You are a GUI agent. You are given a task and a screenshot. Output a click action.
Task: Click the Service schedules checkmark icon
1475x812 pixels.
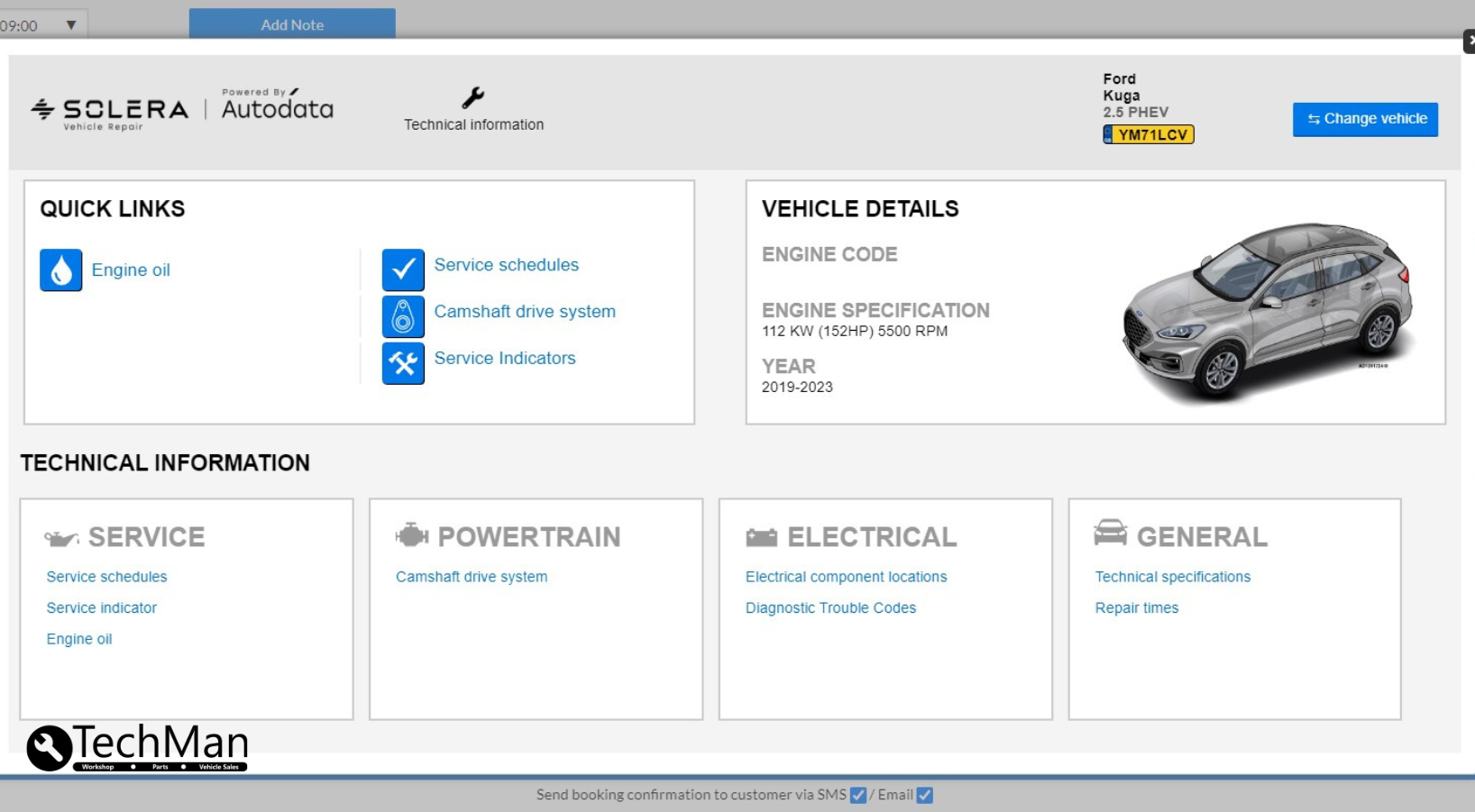click(x=403, y=269)
